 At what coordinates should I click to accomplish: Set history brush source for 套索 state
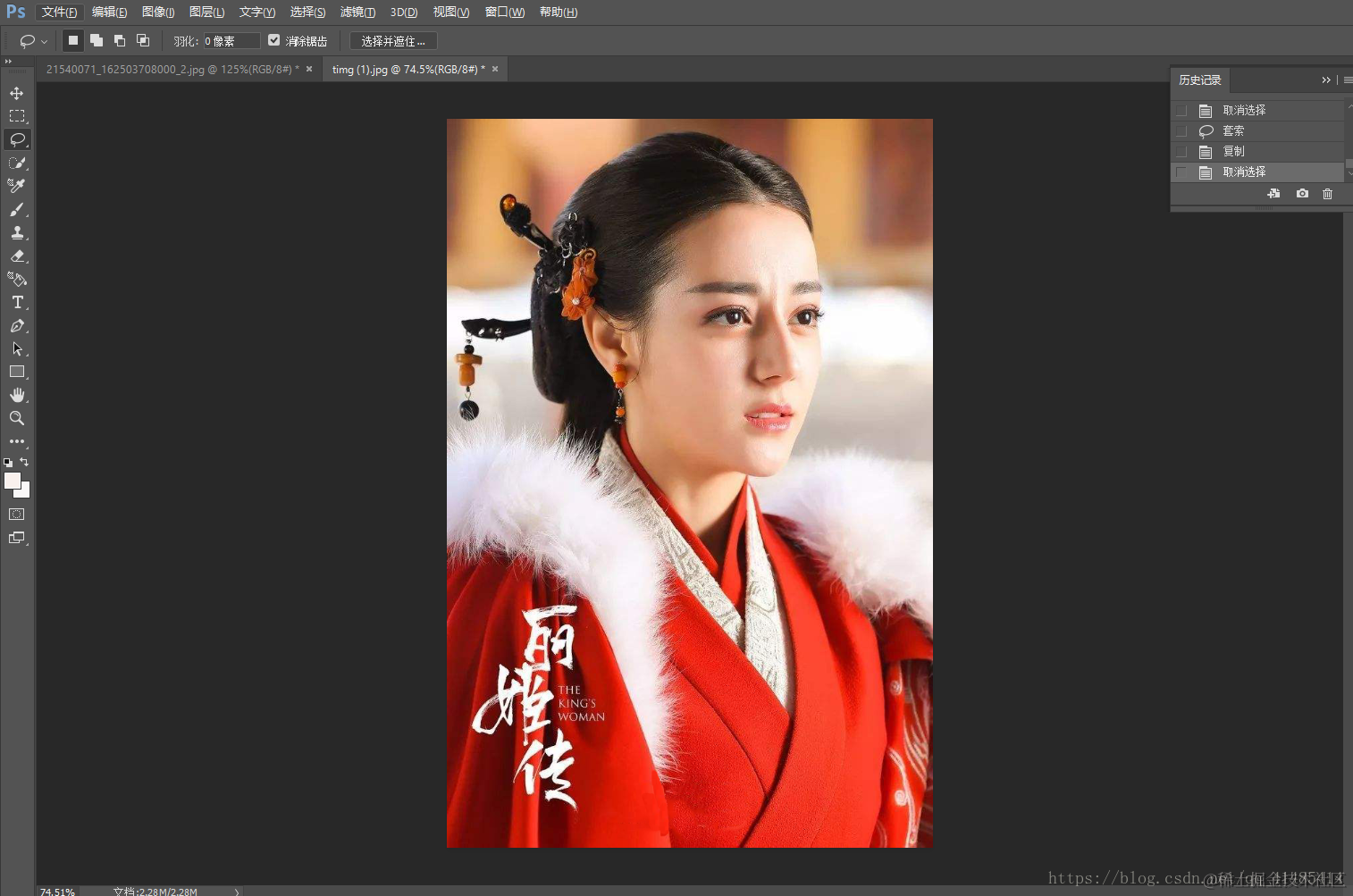pyautogui.click(x=1181, y=131)
